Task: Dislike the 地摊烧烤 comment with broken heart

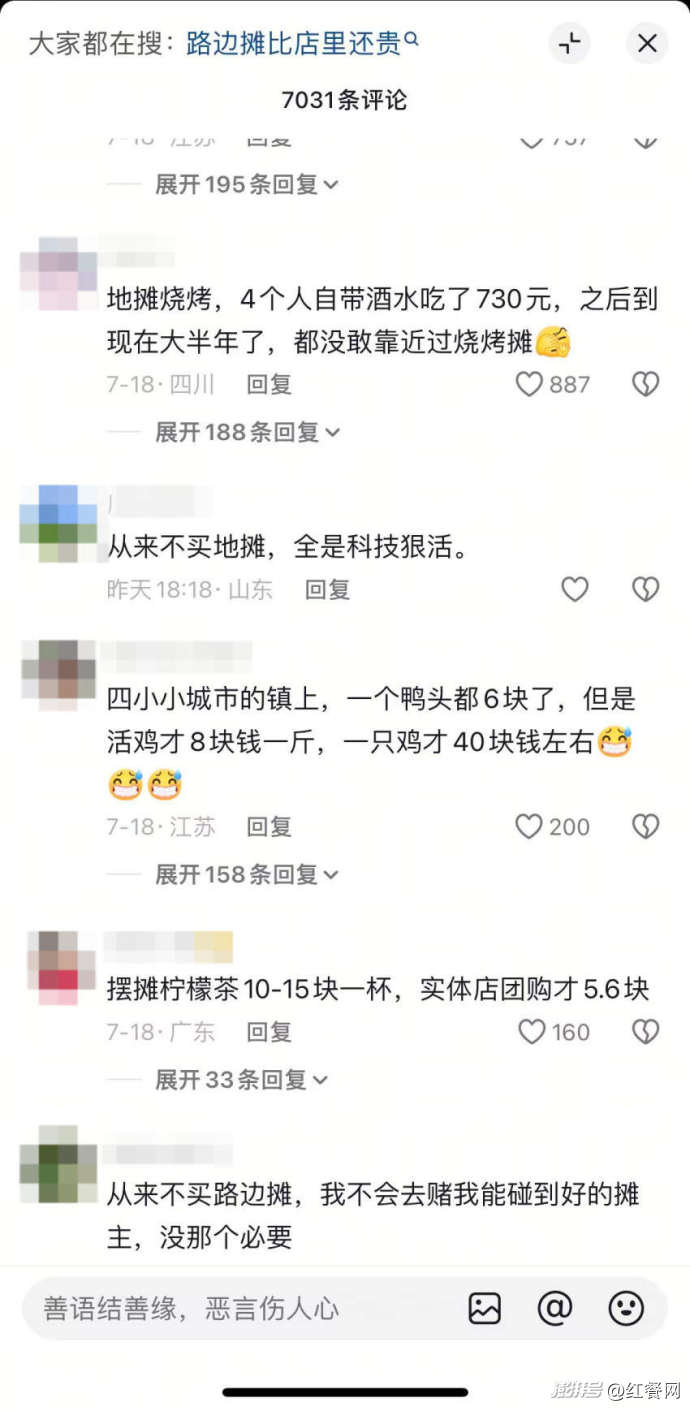Action: [646, 384]
